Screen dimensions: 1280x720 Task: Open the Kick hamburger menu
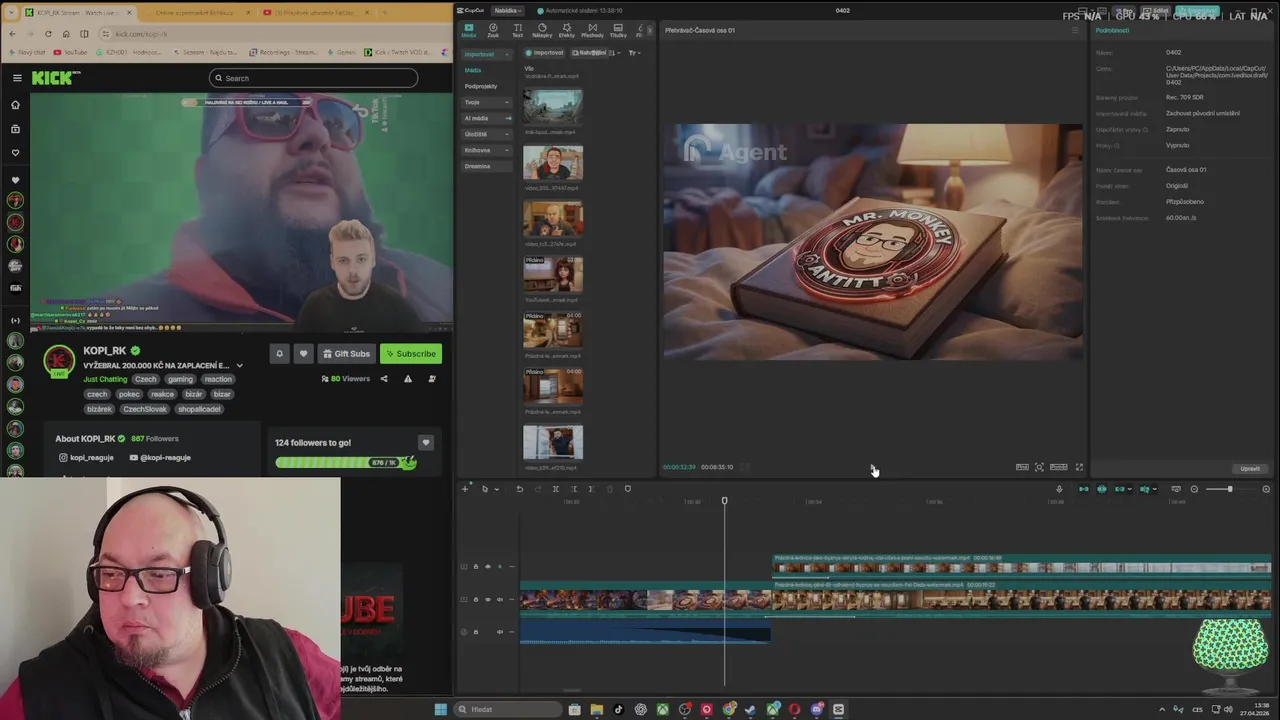point(17,78)
